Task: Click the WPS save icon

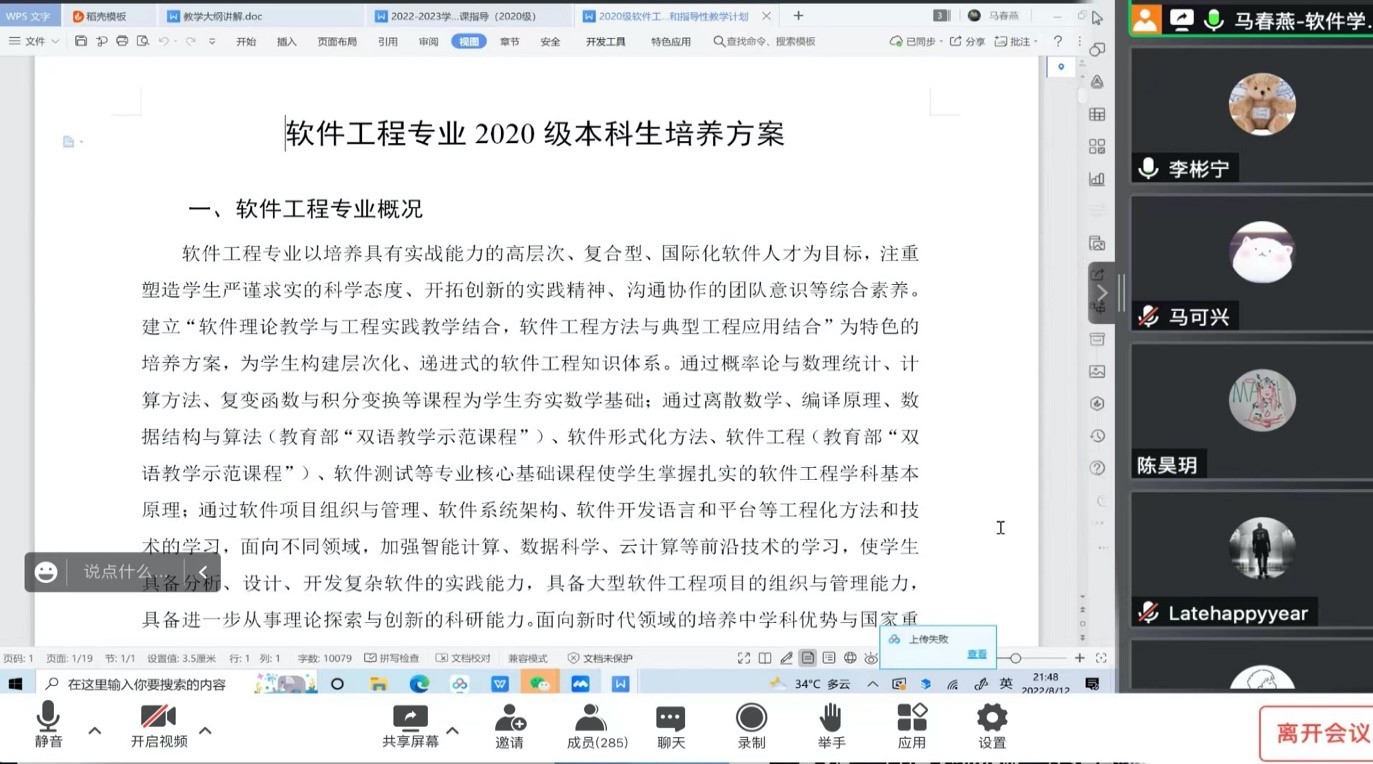Action: tap(81, 41)
